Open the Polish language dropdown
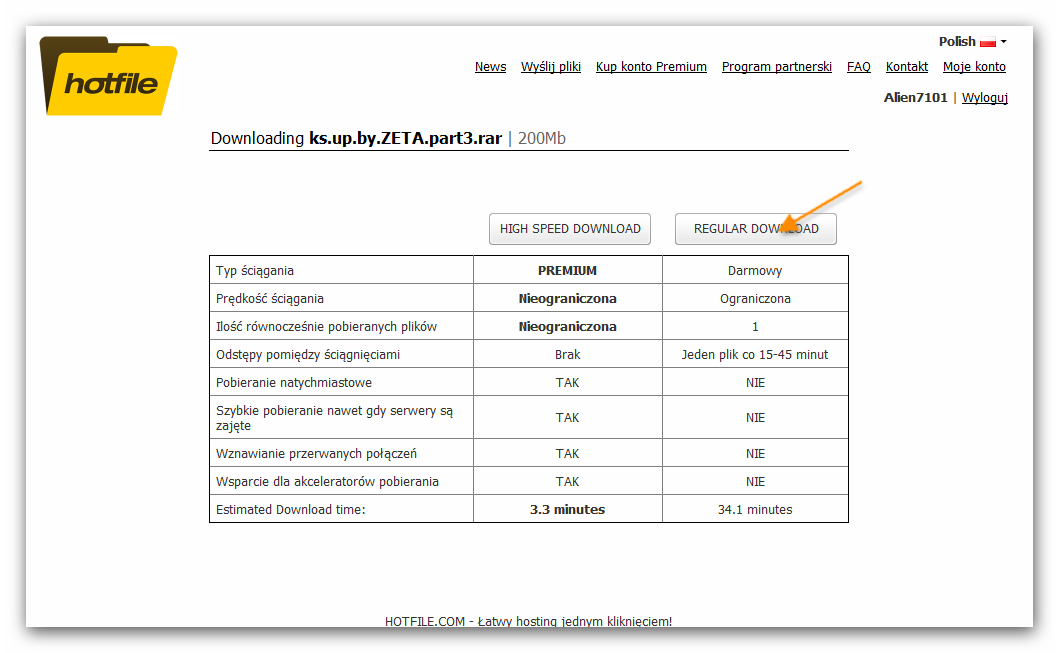 (x=972, y=42)
